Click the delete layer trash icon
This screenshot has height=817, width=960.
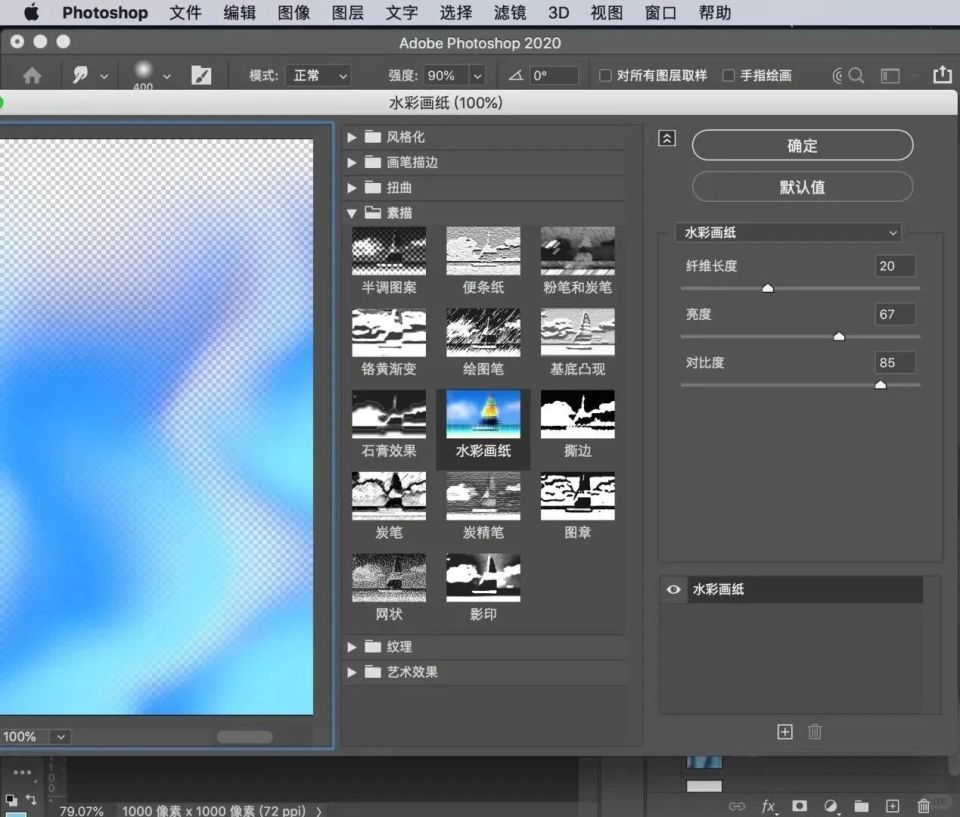pos(922,806)
